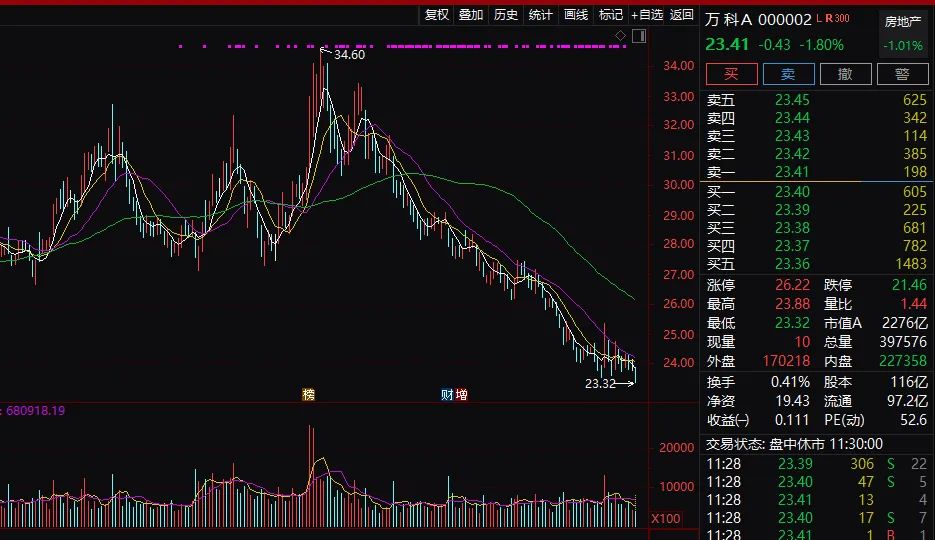935x540 pixels.
Task: Open the 统计 statistics menu
Action: click(541, 14)
